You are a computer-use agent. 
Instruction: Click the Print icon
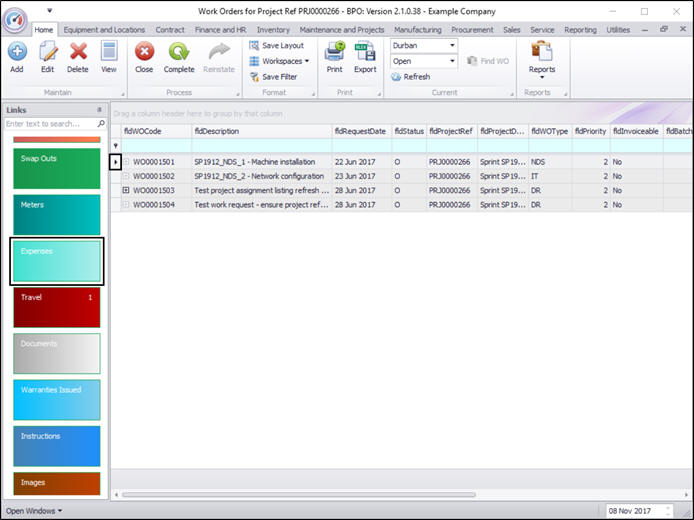tap(335, 51)
